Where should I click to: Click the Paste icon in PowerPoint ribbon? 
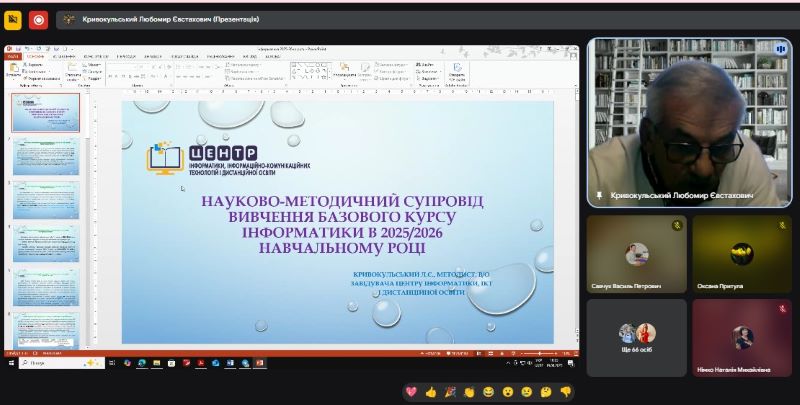point(14,68)
